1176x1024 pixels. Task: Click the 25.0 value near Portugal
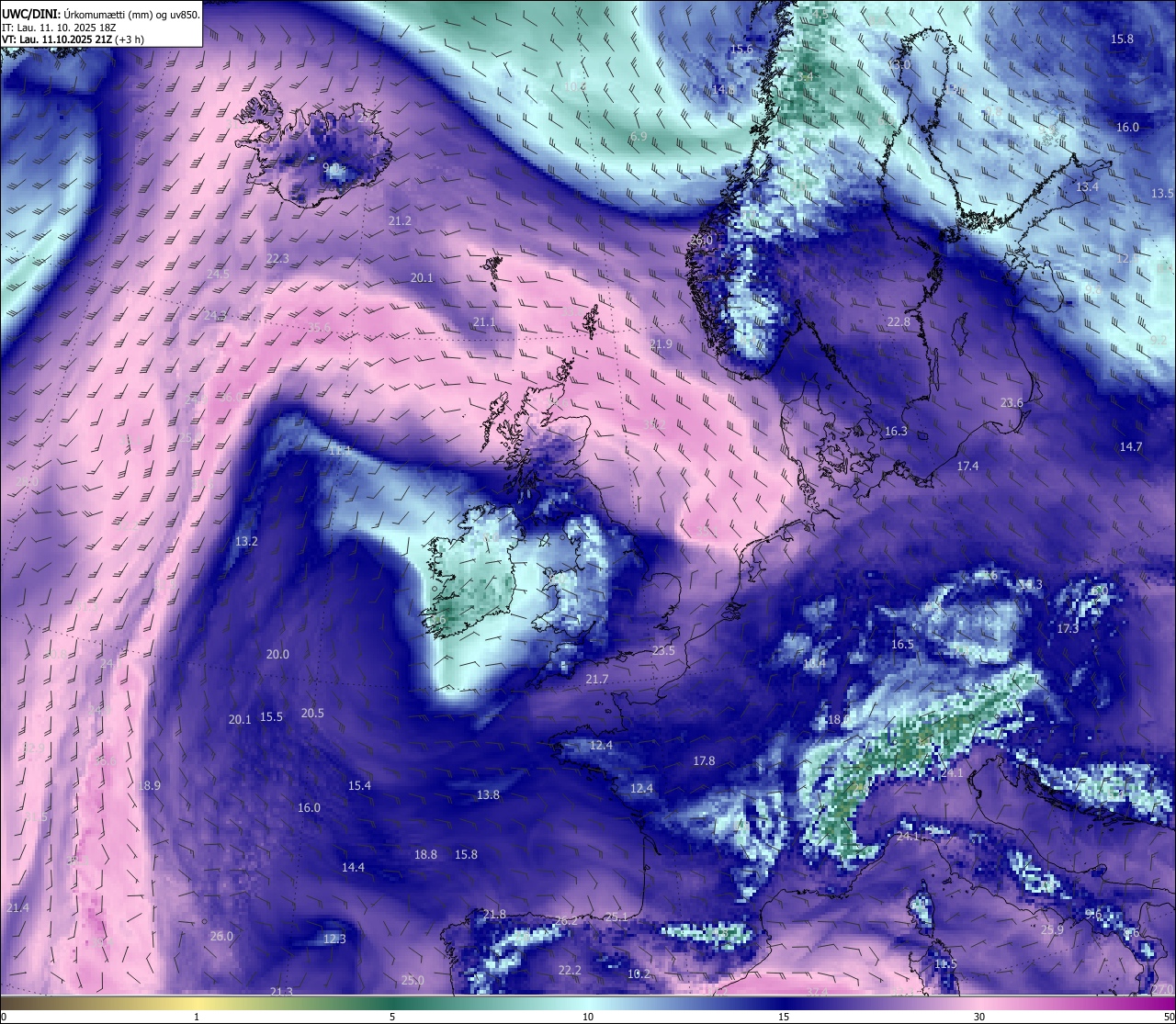(x=413, y=981)
